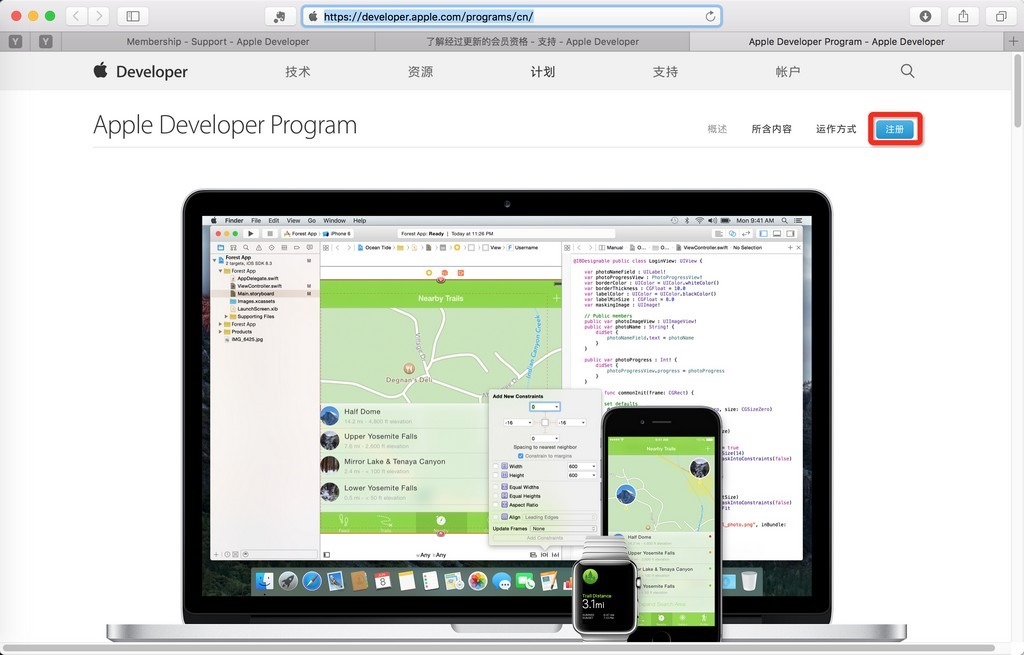Show all tabs overview
The width and height of the screenshot is (1024, 655).
[1000, 16]
